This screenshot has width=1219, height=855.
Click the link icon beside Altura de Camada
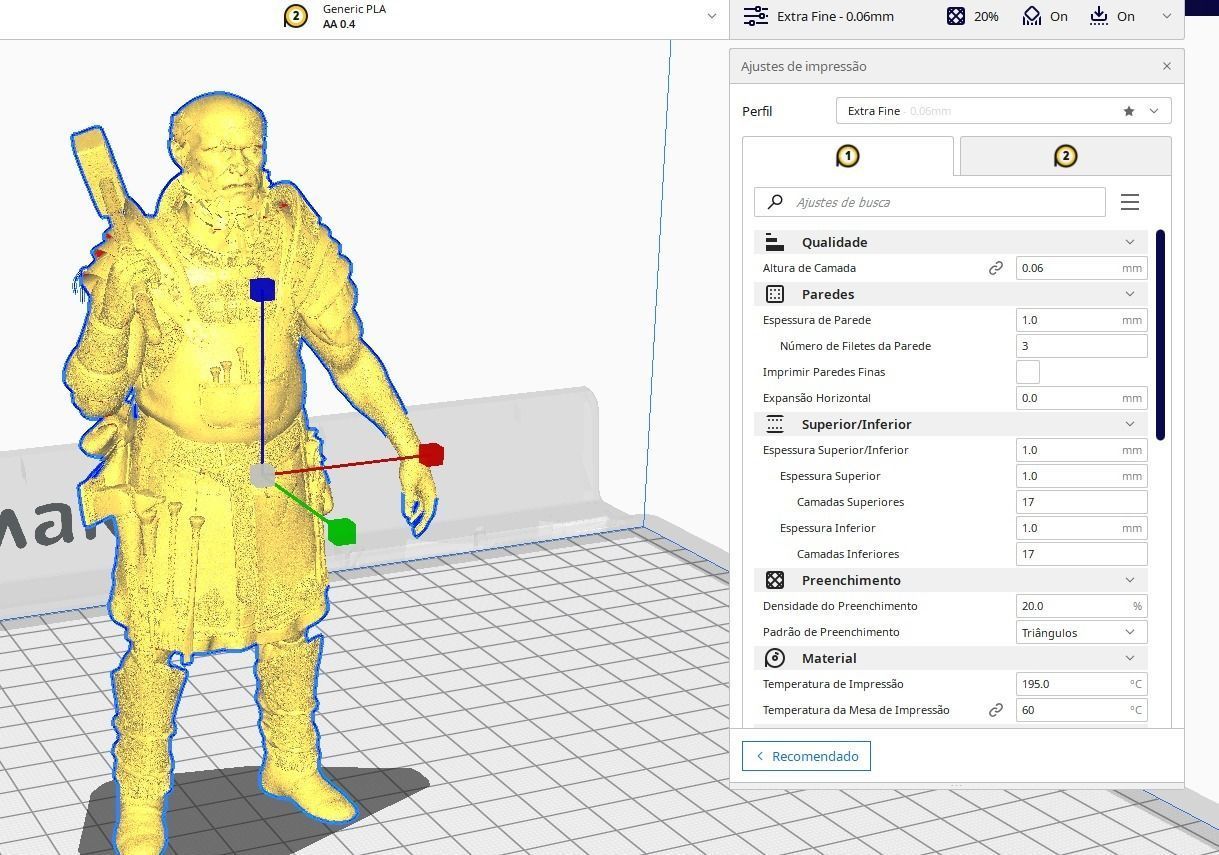point(996,267)
